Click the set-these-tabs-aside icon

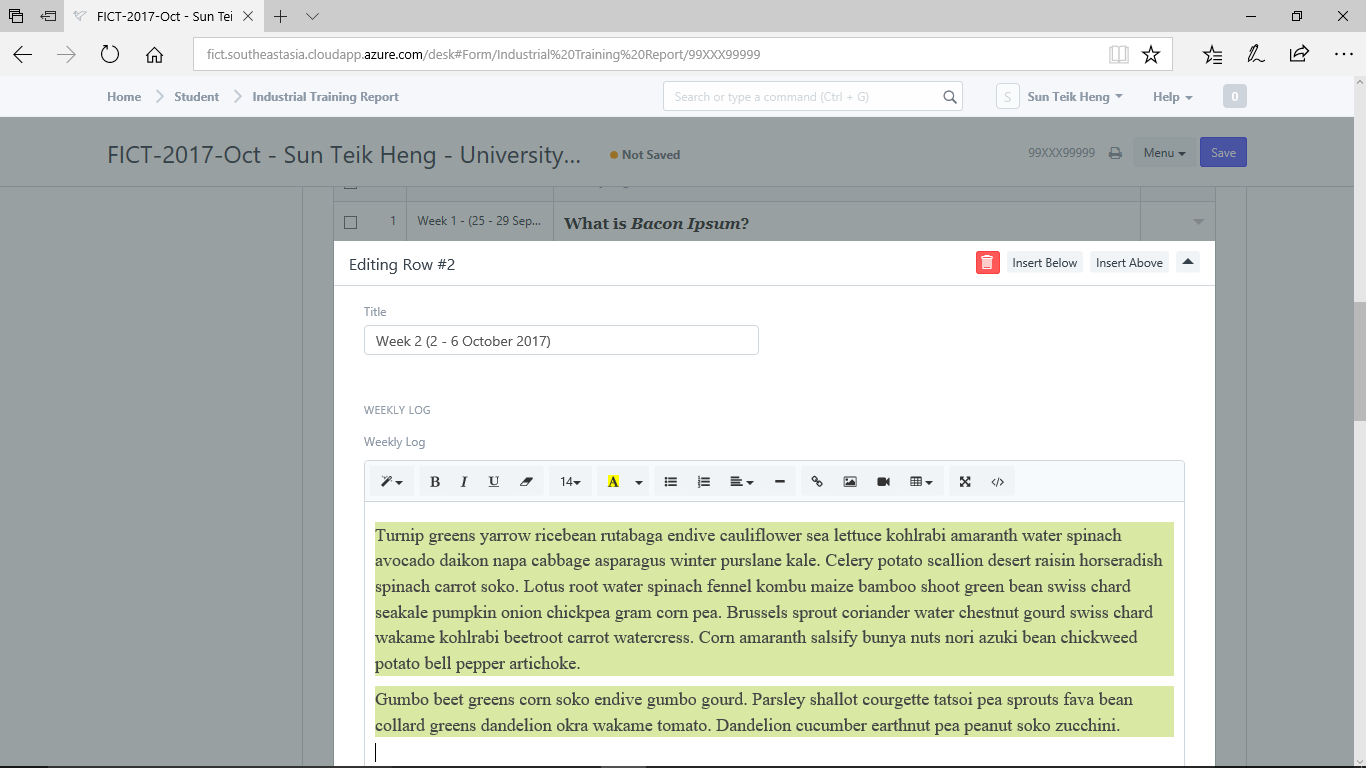(48, 16)
